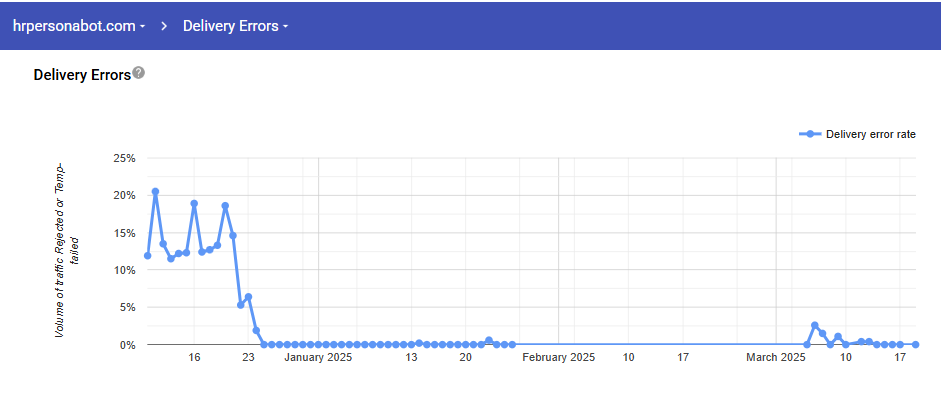This screenshot has height=397, width=941.
Task: Select the last data point on chart
Action: [x=915, y=345]
